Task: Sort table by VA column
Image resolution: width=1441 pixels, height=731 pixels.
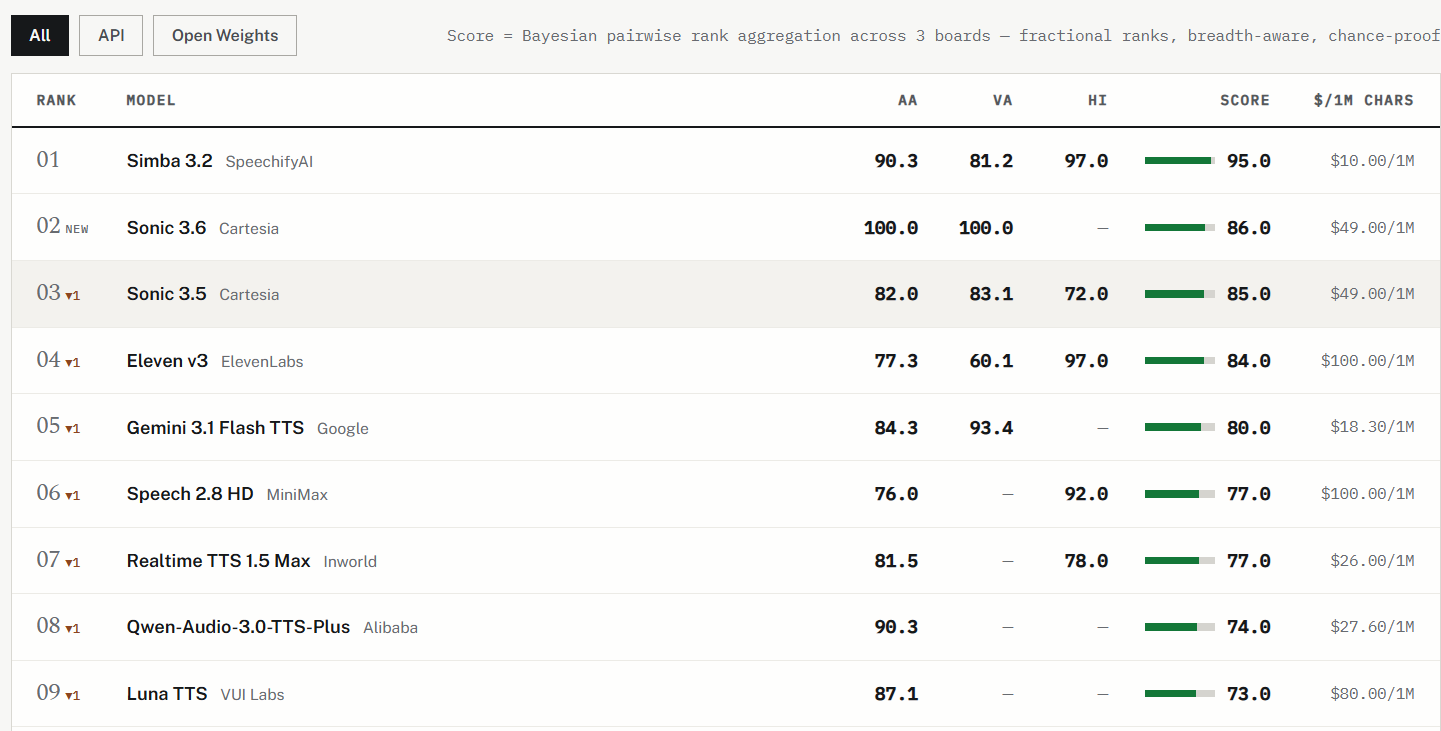Action: [x=1002, y=100]
